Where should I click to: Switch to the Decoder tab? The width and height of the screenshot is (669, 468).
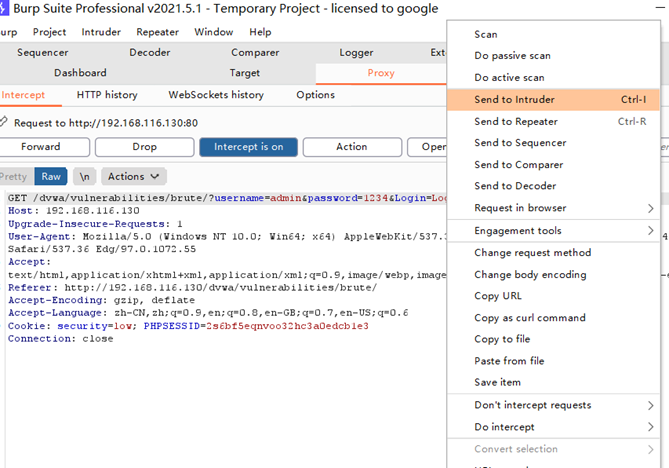tap(150, 52)
